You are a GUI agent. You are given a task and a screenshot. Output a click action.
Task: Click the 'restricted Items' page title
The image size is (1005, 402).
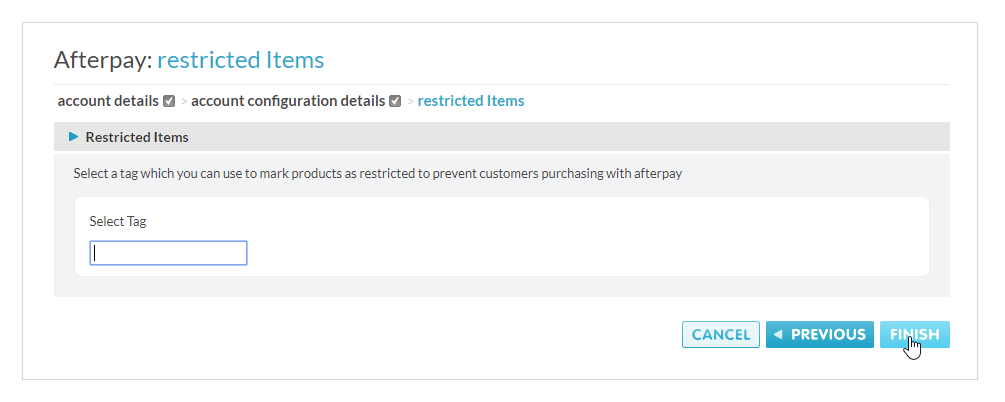click(240, 59)
